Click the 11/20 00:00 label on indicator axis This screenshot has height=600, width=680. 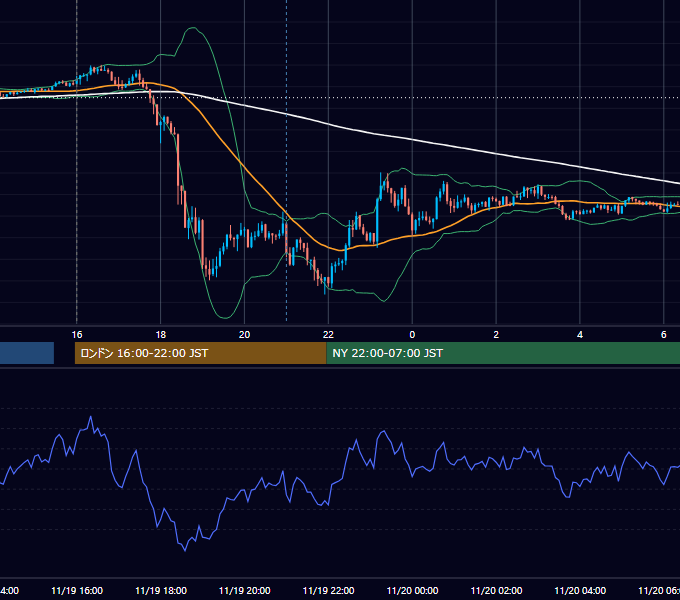[412, 590]
